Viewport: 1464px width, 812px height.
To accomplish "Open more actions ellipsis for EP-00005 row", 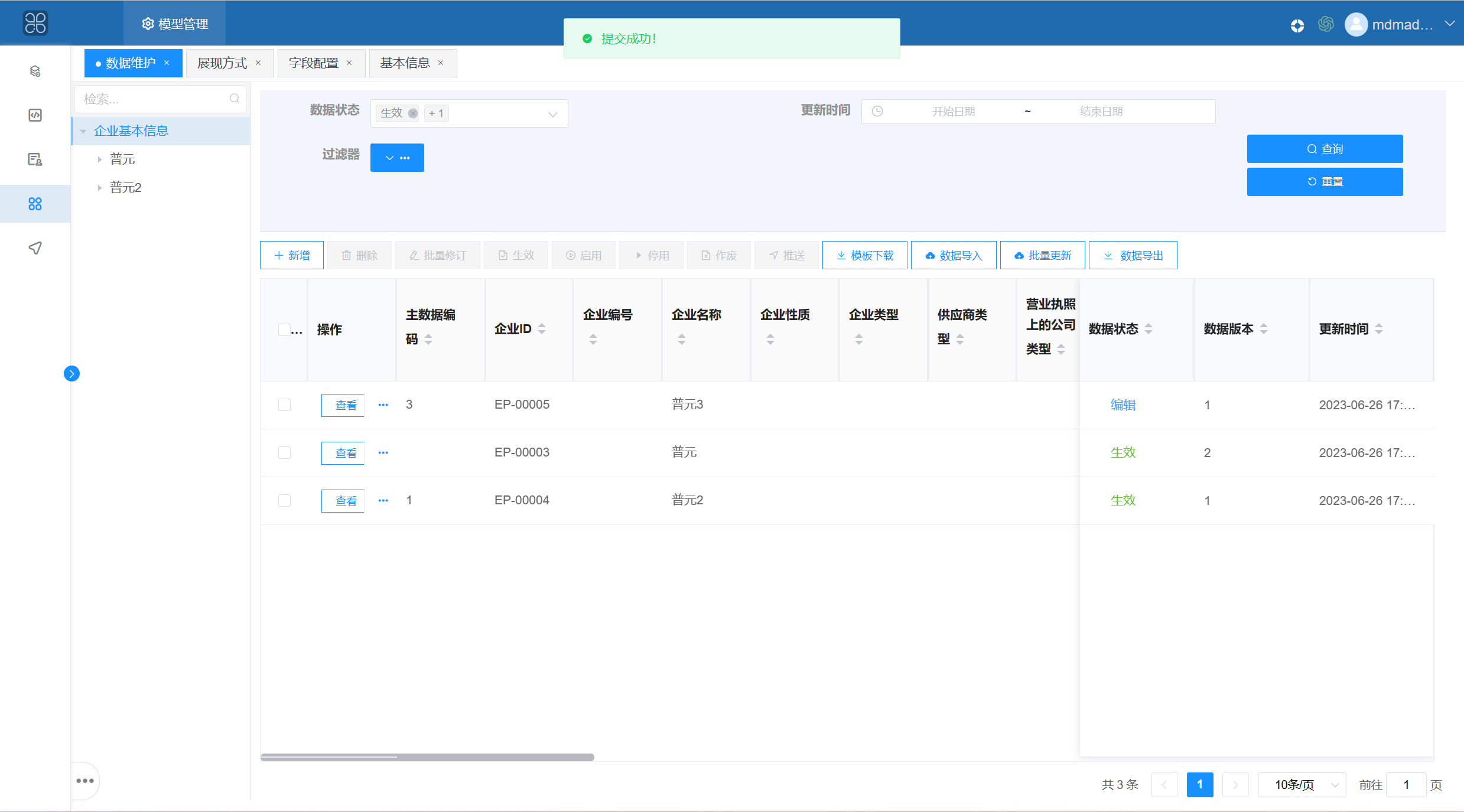I will [383, 405].
